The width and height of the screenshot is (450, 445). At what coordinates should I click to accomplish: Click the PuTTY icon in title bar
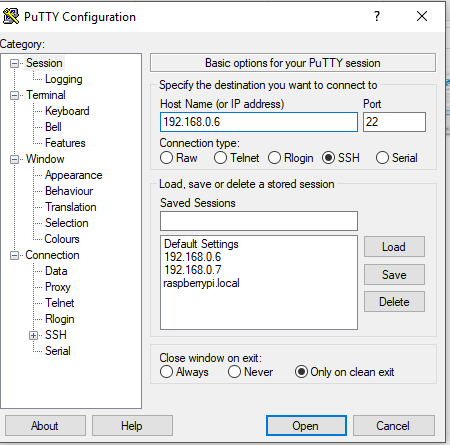11,16
